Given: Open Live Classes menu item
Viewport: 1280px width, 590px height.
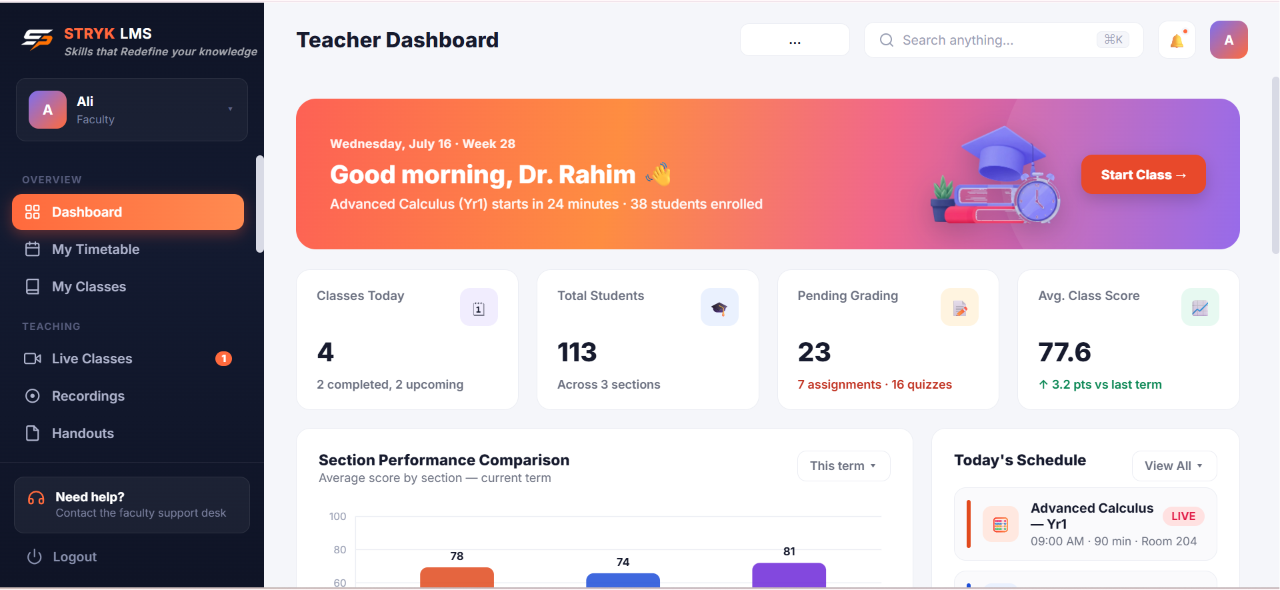Looking at the screenshot, I should pos(128,358).
